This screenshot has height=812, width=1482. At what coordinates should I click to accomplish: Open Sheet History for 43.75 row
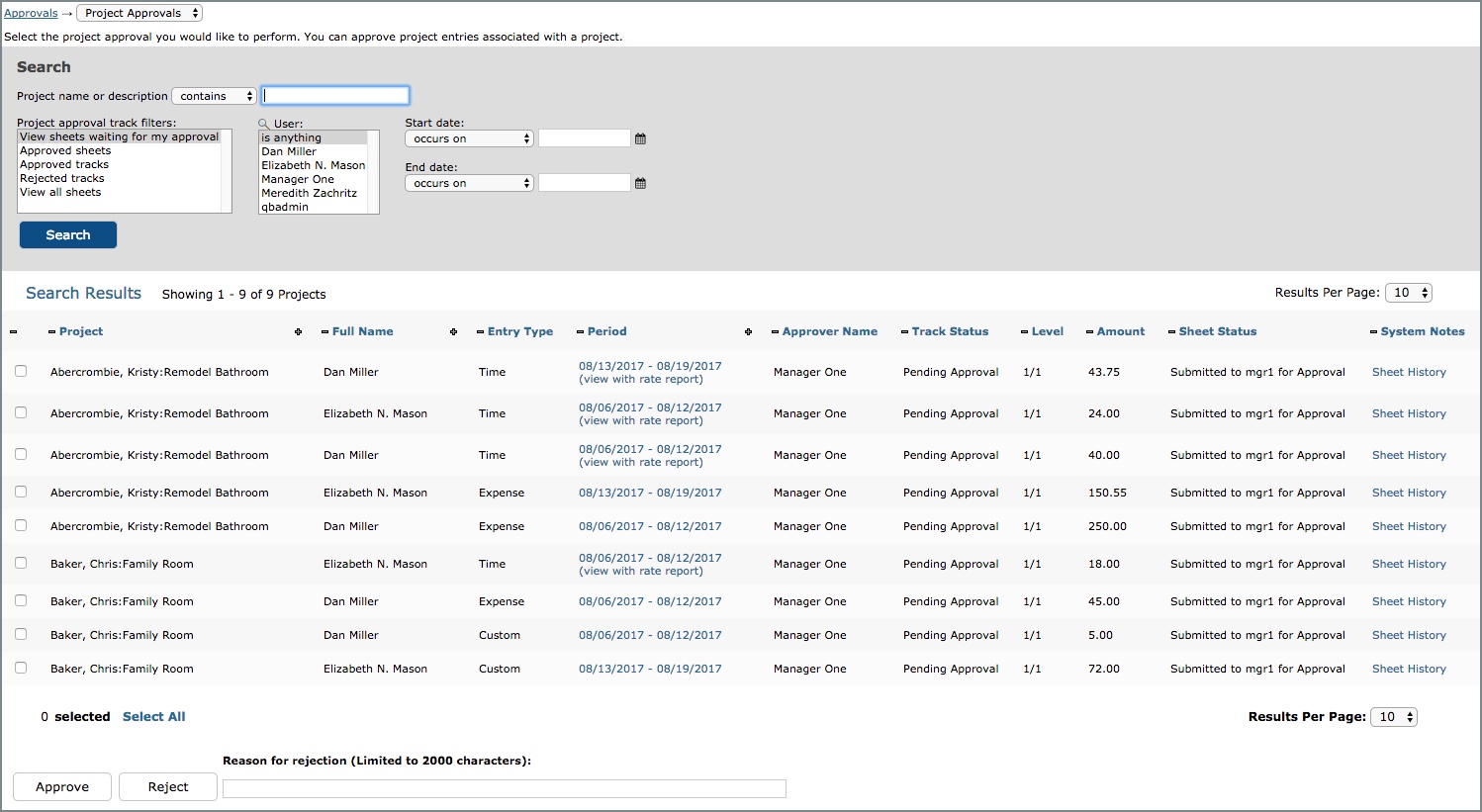point(1409,373)
